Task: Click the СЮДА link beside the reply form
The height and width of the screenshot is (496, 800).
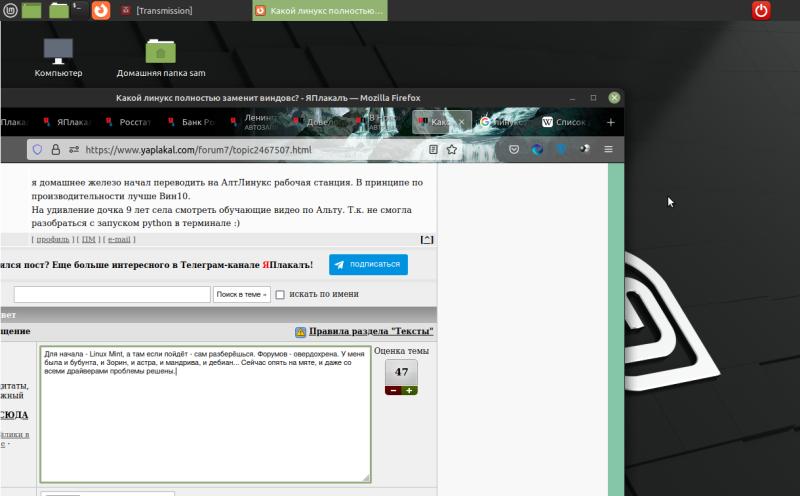Action: (x=14, y=415)
